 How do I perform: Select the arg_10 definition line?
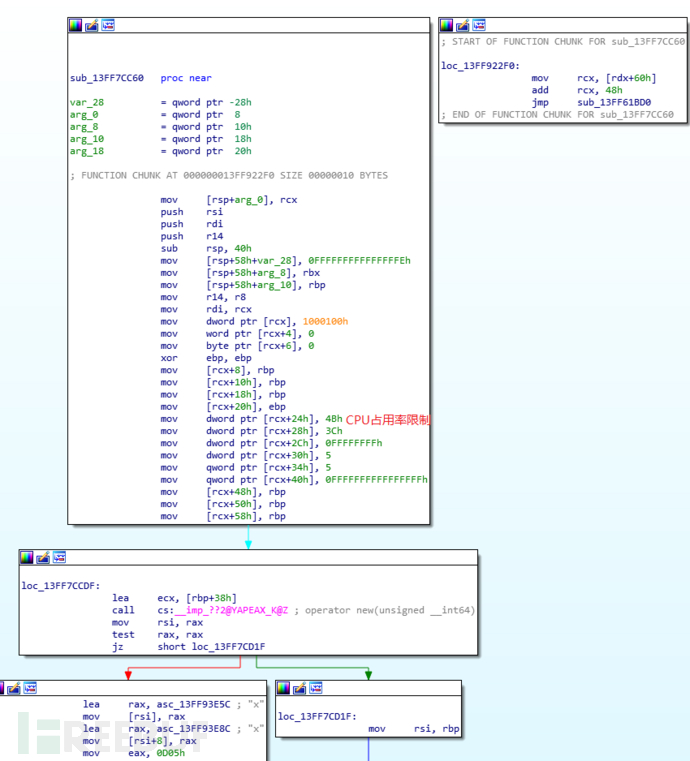tap(161, 139)
